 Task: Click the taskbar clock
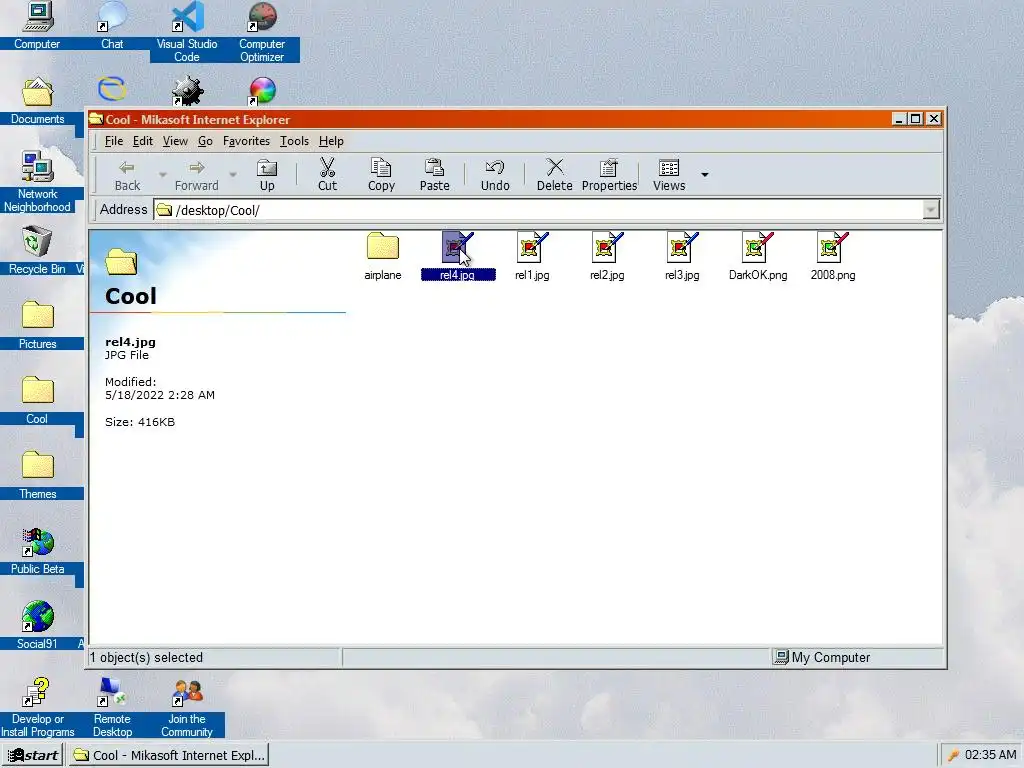[x=990, y=755]
